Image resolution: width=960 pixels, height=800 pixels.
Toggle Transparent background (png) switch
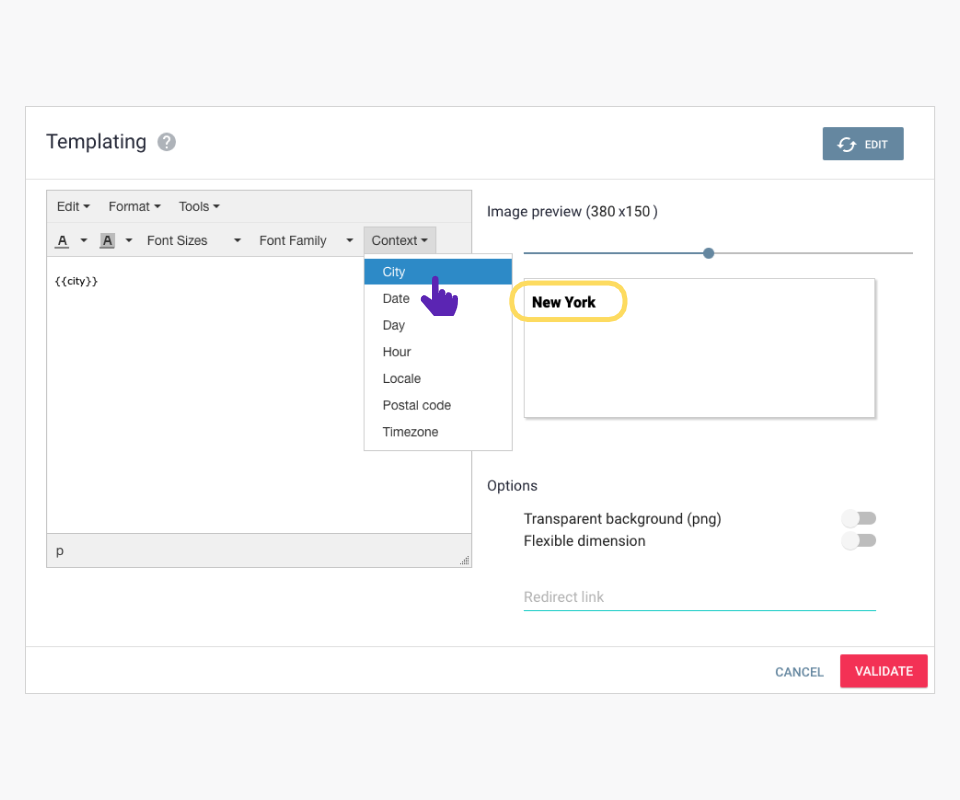click(859, 518)
